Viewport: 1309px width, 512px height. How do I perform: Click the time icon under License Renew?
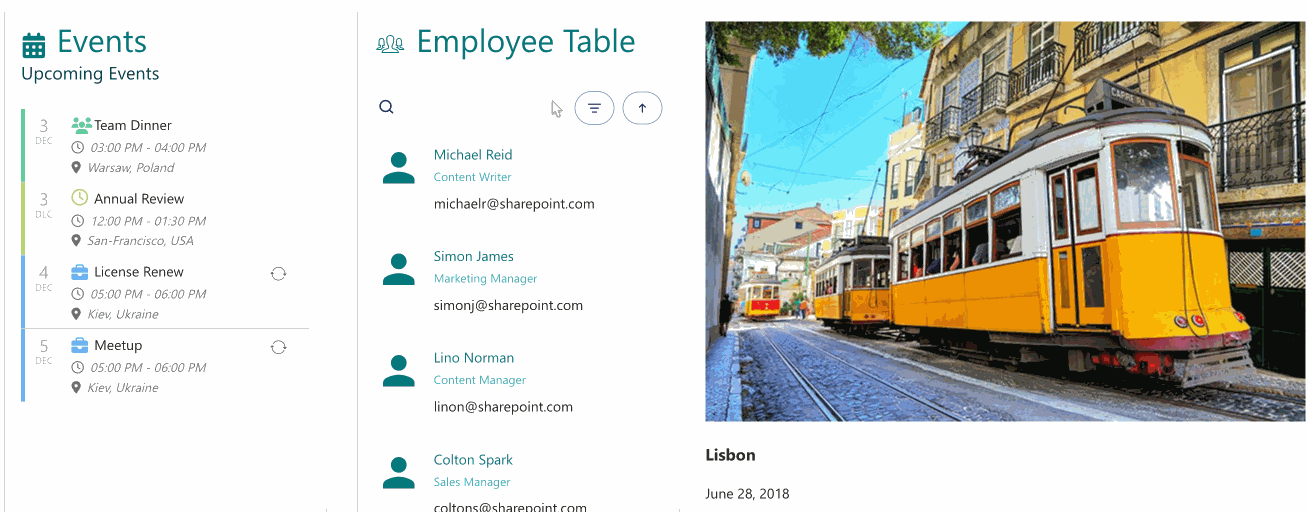(77, 294)
